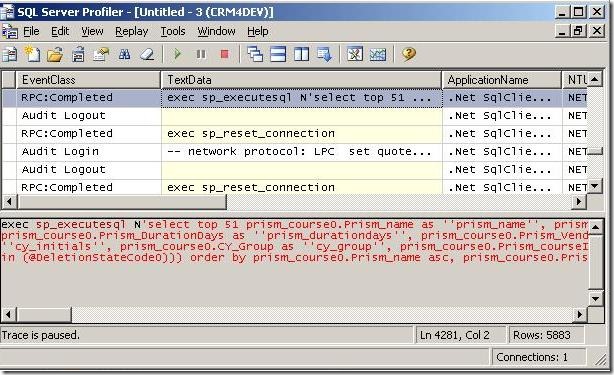Open the Tools menu
Viewport: 614px width, 375px height.
173,31
